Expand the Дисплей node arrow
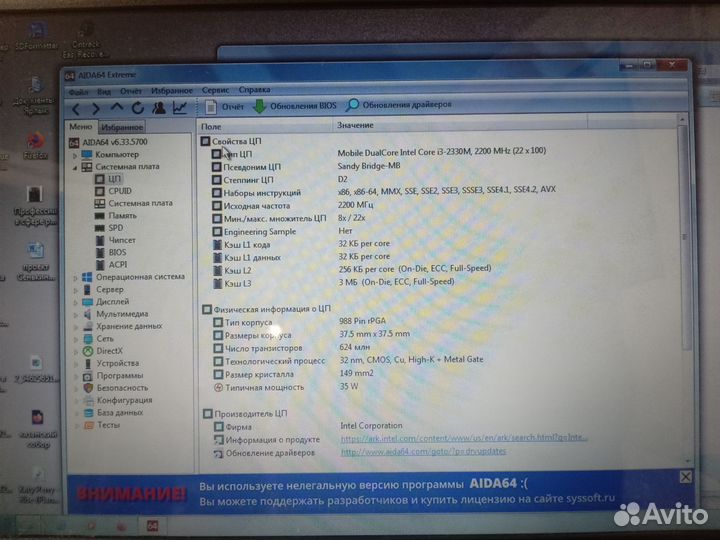This screenshot has width=720, height=540. (x=76, y=303)
